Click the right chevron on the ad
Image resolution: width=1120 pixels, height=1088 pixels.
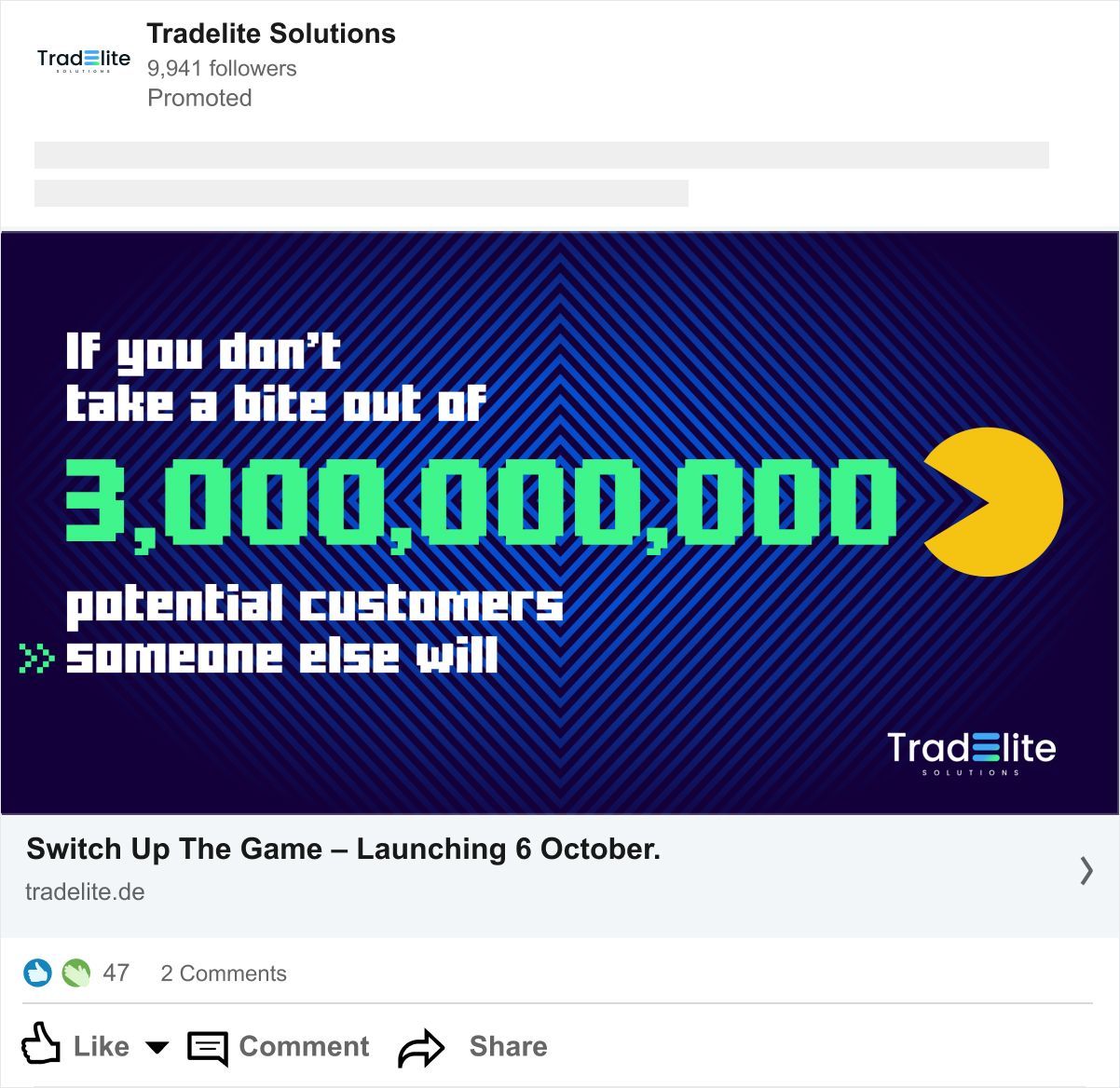coord(1086,870)
